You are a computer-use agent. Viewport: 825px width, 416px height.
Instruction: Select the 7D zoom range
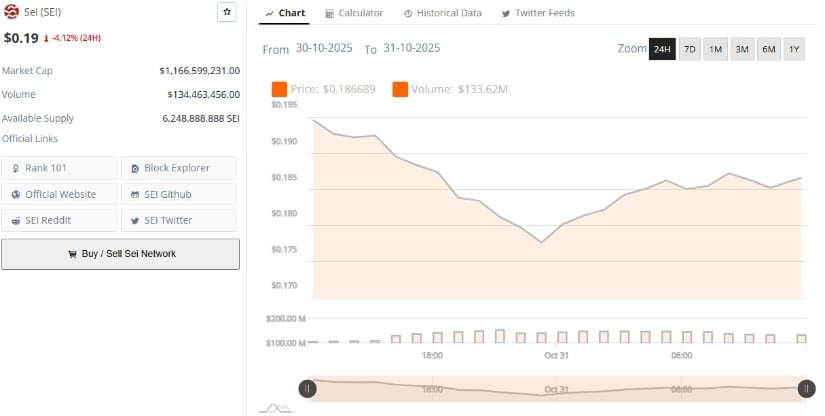click(x=690, y=49)
